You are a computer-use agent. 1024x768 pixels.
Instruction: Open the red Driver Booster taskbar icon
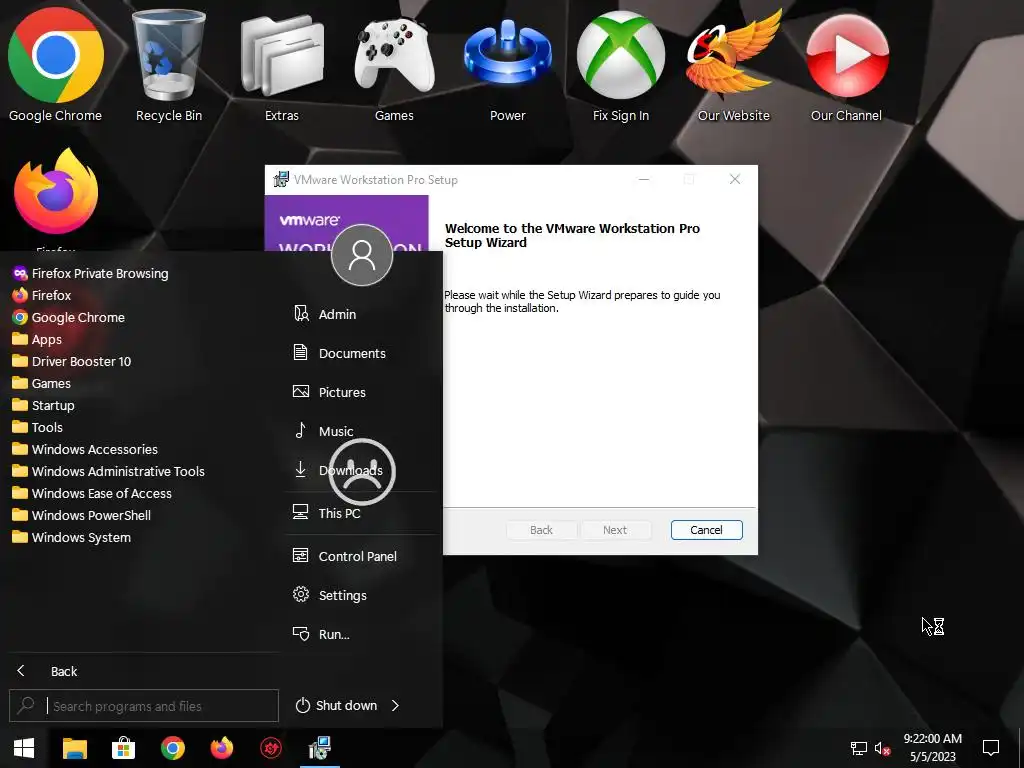[x=271, y=748]
